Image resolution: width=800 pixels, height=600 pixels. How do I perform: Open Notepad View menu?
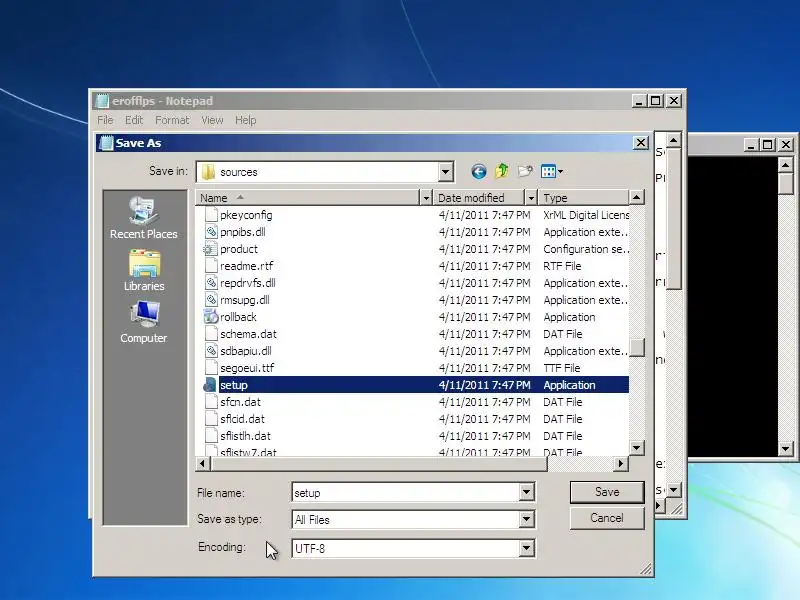[x=212, y=120]
